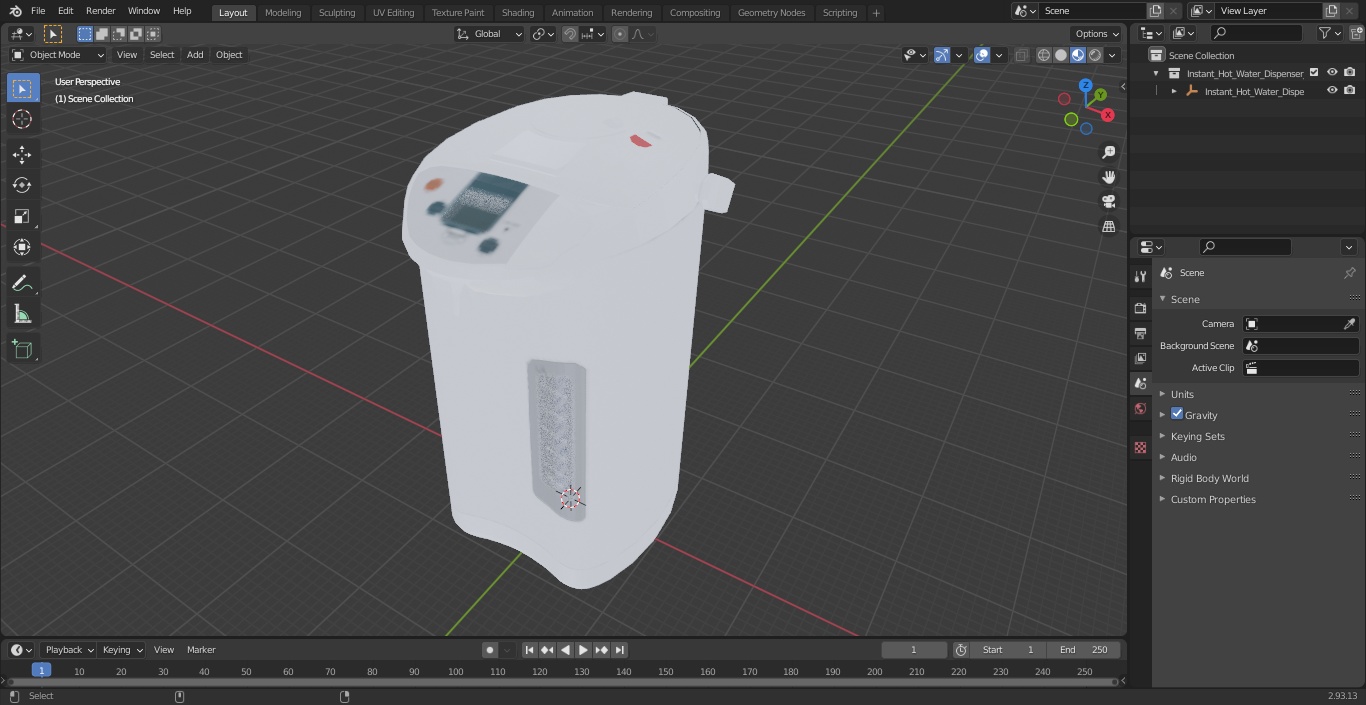The height and width of the screenshot is (705, 1366).
Task: Open the Output properties tab
Action: pos(1140,333)
